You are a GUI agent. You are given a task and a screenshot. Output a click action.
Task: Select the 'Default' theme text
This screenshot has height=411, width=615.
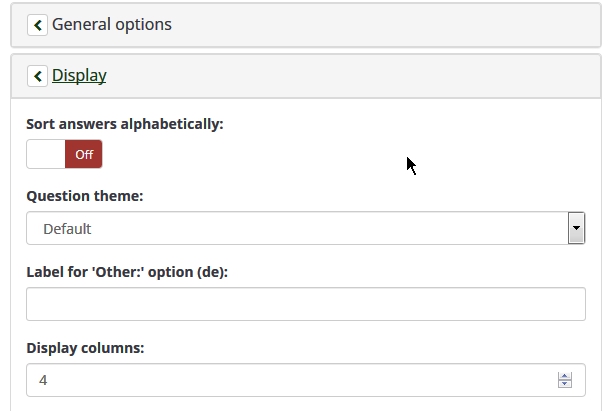coord(67,229)
